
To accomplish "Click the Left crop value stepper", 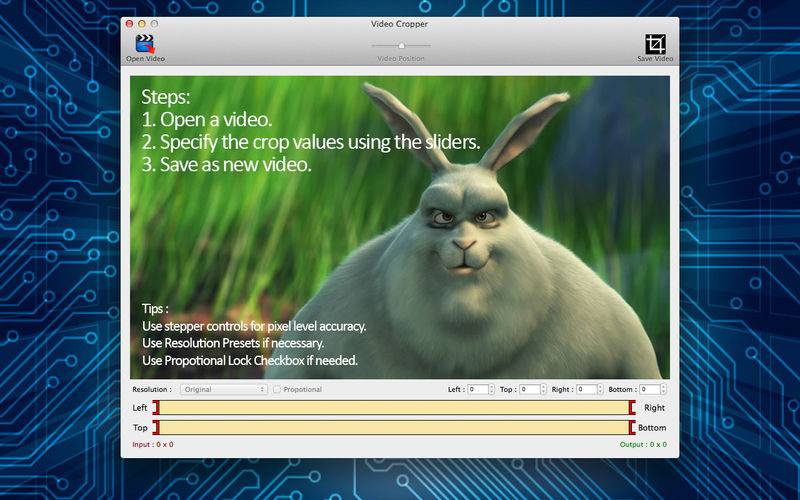I will pyautogui.click(x=491, y=389).
